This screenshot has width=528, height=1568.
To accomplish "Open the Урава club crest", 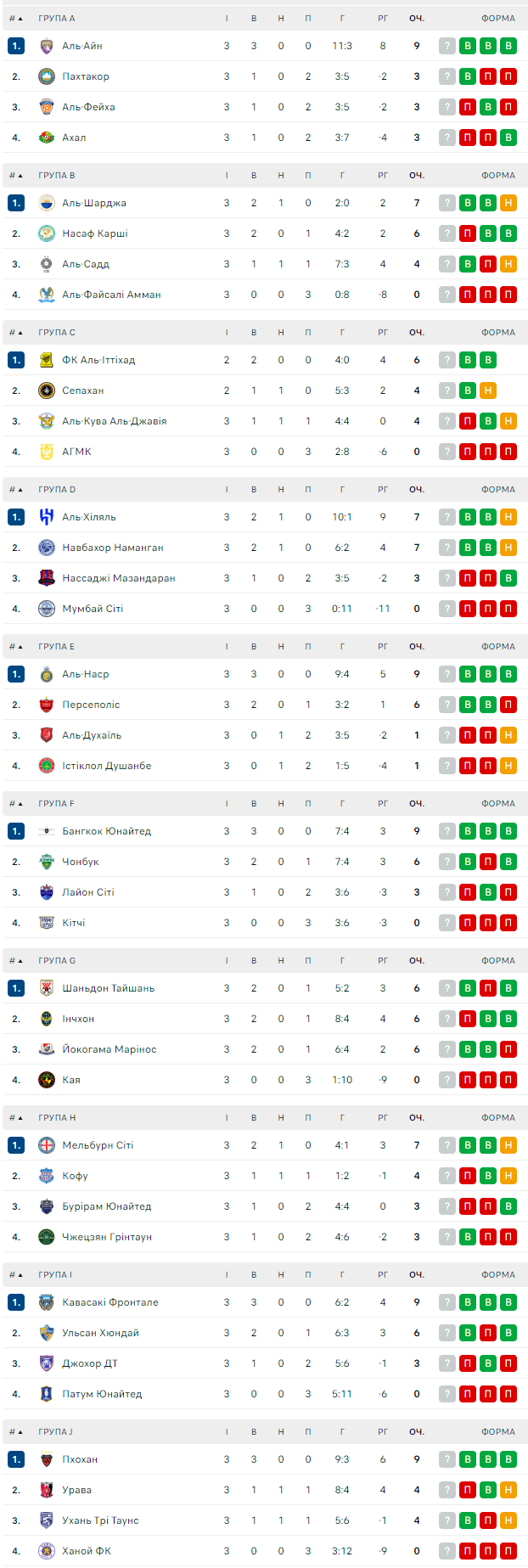I will (x=47, y=1490).
